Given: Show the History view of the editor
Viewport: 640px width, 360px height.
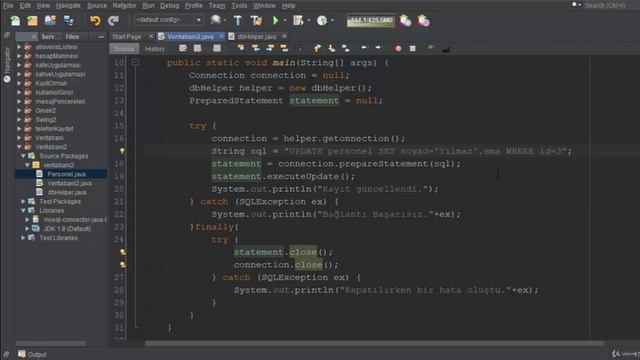Looking at the screenshot, I should pyautogui.click(x=155, y=49).
